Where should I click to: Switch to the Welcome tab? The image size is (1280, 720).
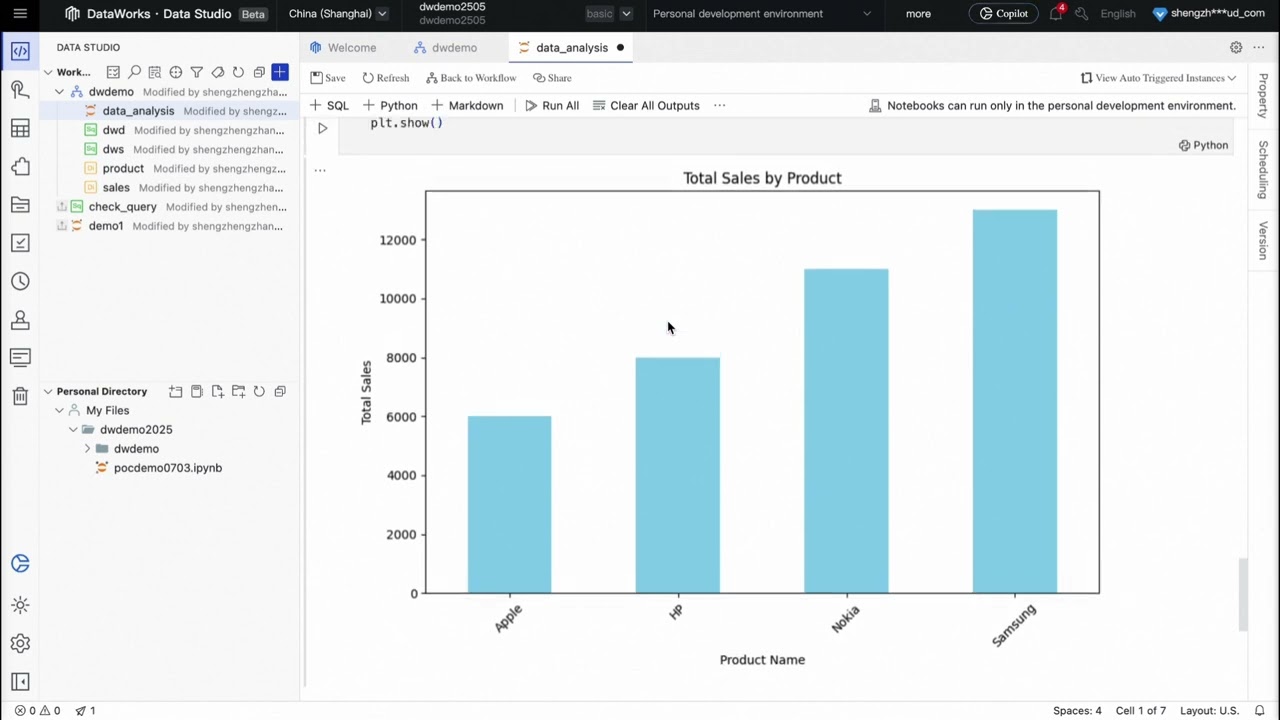343,47
